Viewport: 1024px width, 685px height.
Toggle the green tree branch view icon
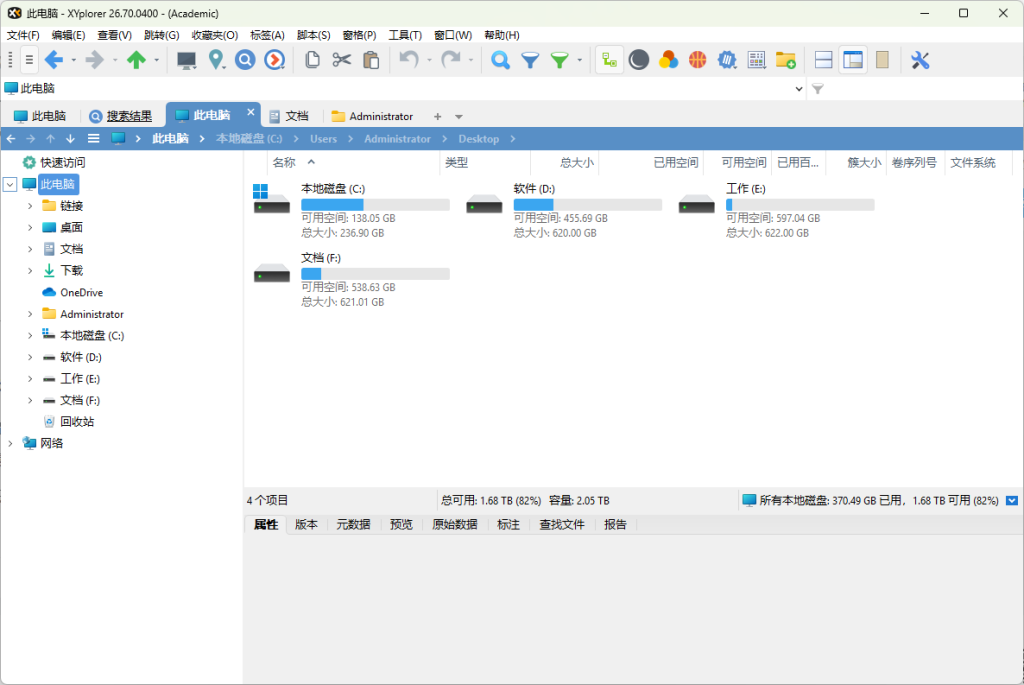point(609,60)
